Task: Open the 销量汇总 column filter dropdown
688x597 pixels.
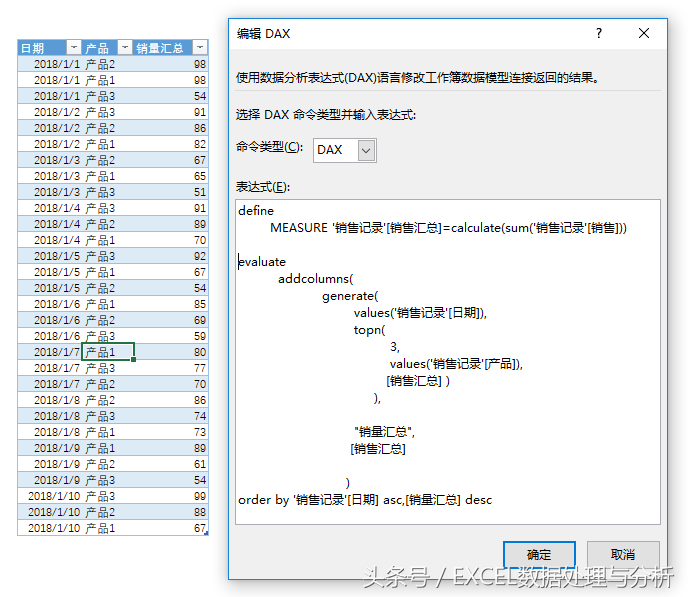Action: (200, 47)
